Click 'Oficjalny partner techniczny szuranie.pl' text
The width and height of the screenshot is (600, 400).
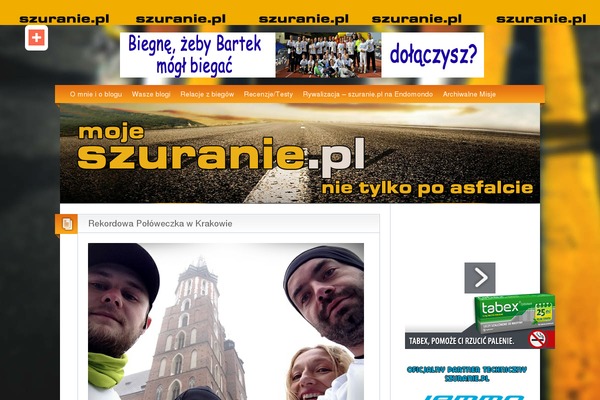479,375
